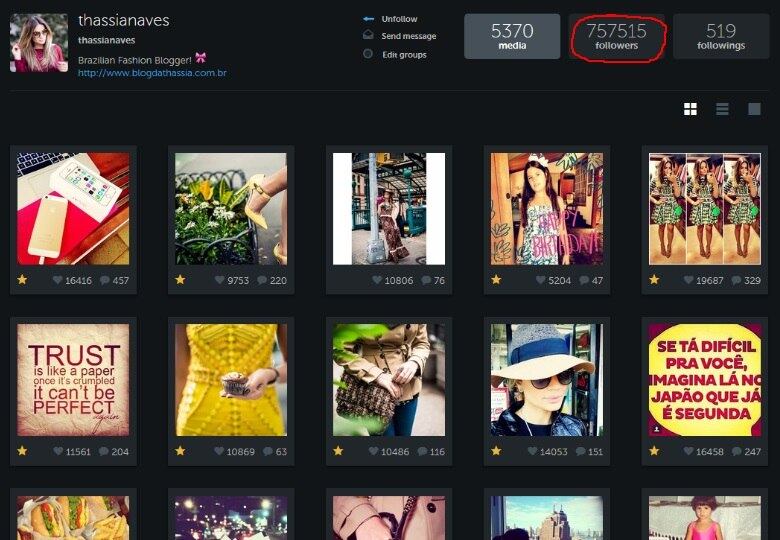
Task: Open the 757515 followers tab
Action: [616, 36]
